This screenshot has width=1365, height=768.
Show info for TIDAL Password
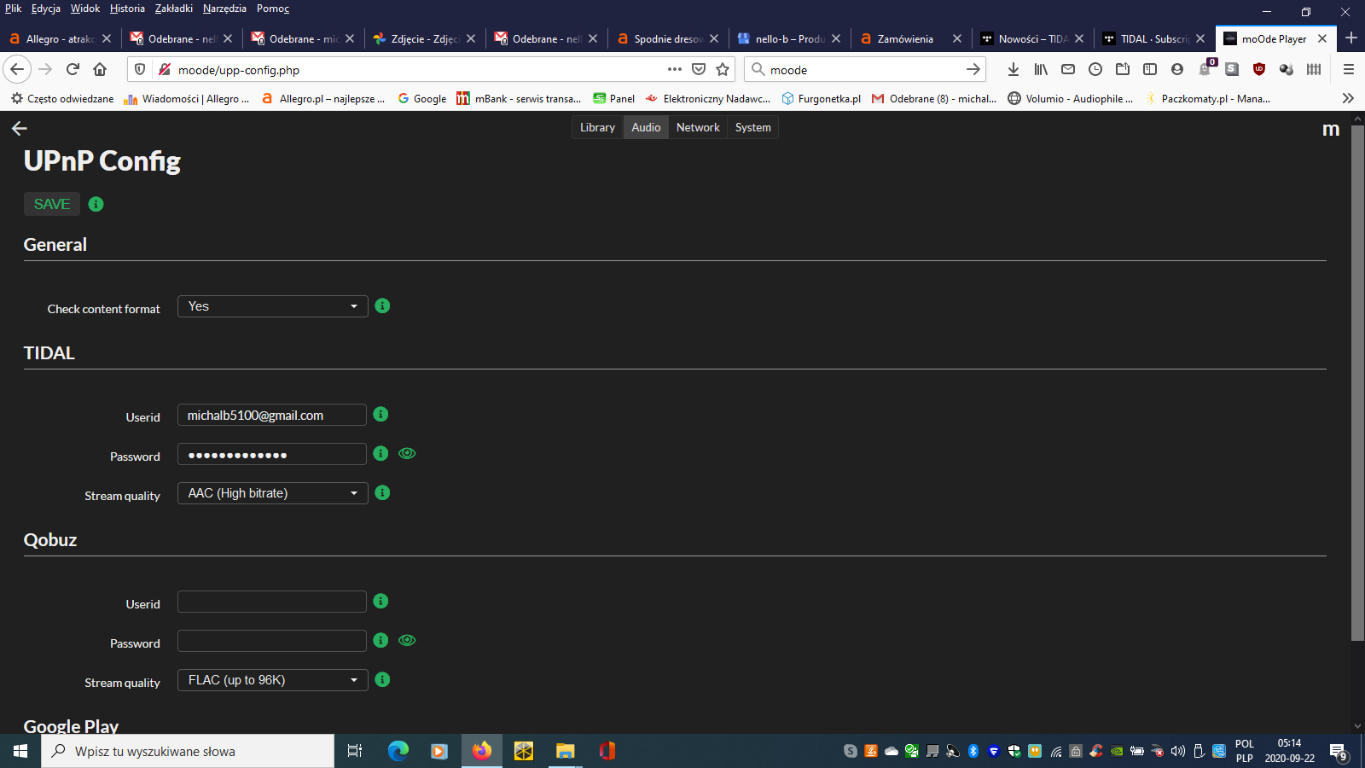380,453
